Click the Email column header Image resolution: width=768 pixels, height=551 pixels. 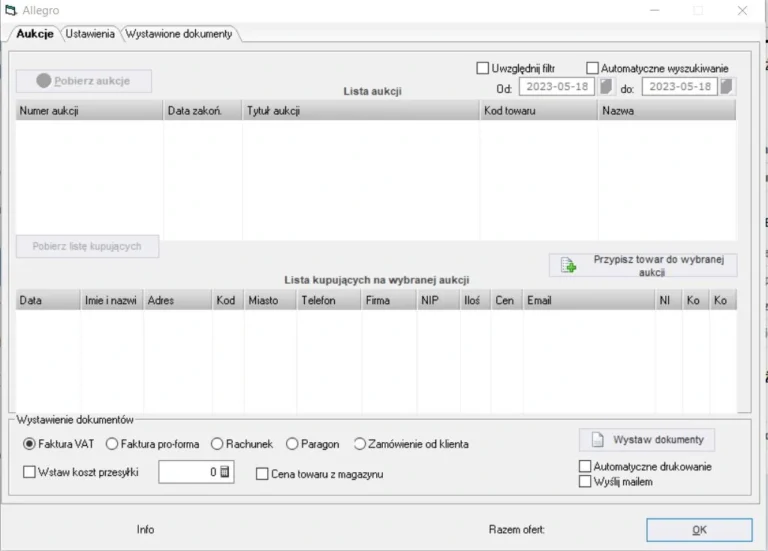tap(589, 300)
